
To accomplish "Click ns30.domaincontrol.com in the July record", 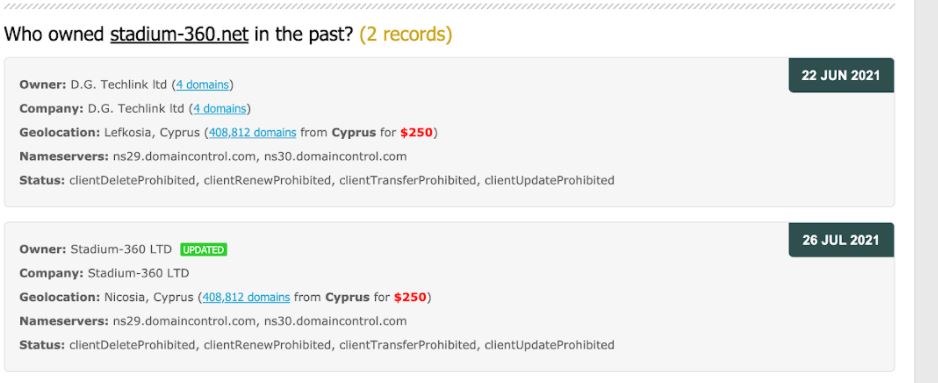I will click(335, 321).
